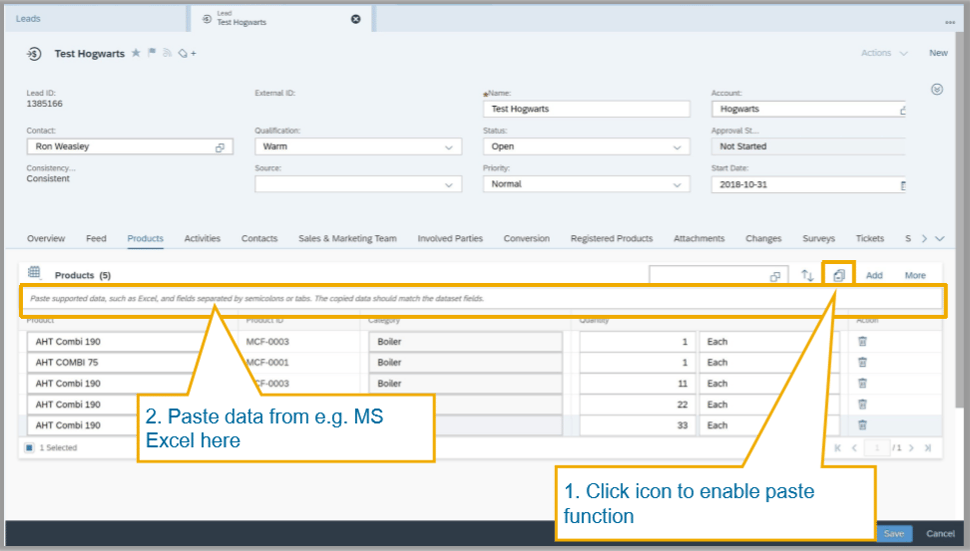The image size is (970, 551).
Task: Click the Products table view icon
Action: (x=34, y=272)
